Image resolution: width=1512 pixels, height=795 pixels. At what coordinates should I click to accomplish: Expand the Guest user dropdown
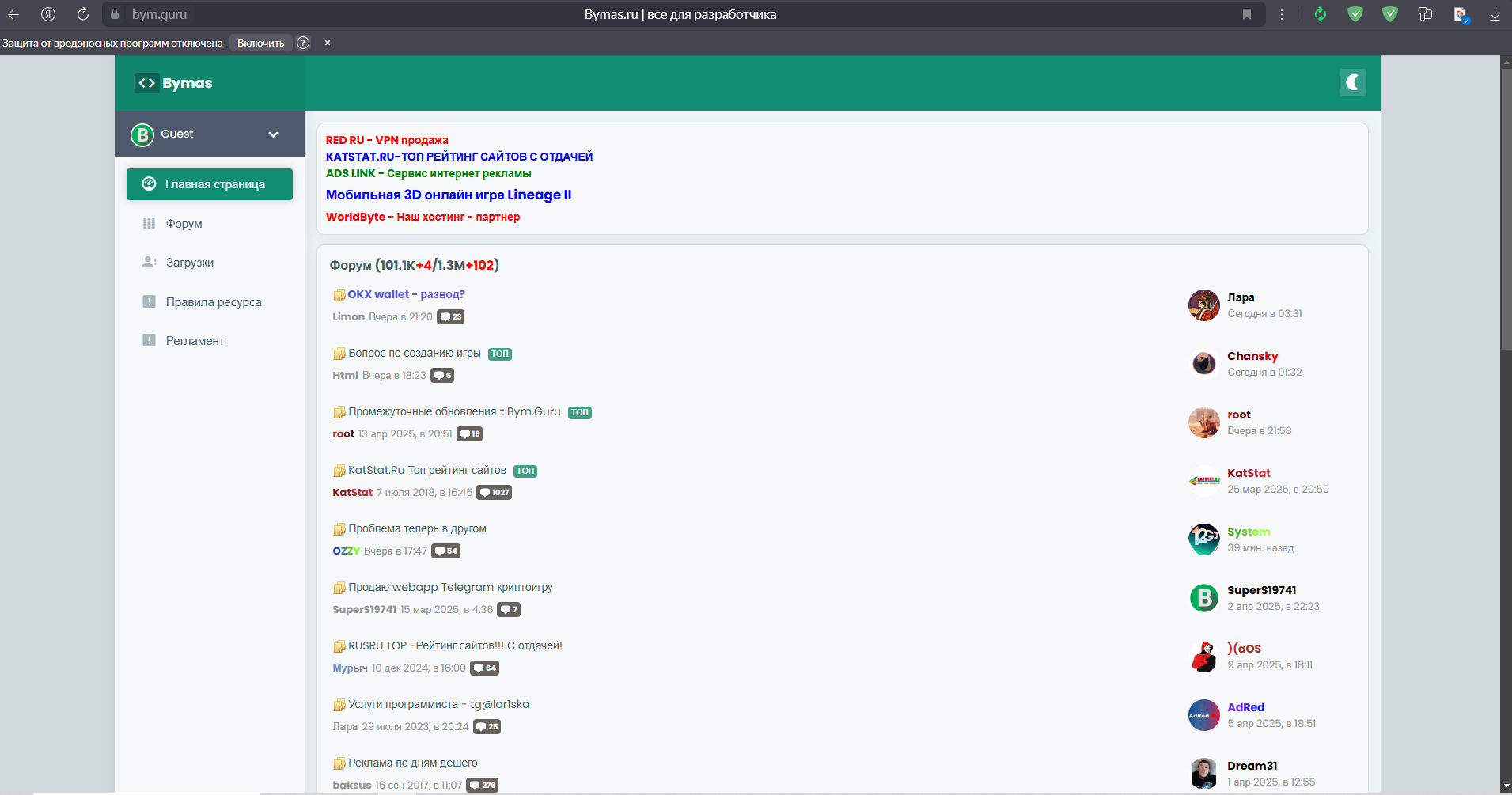273,134
